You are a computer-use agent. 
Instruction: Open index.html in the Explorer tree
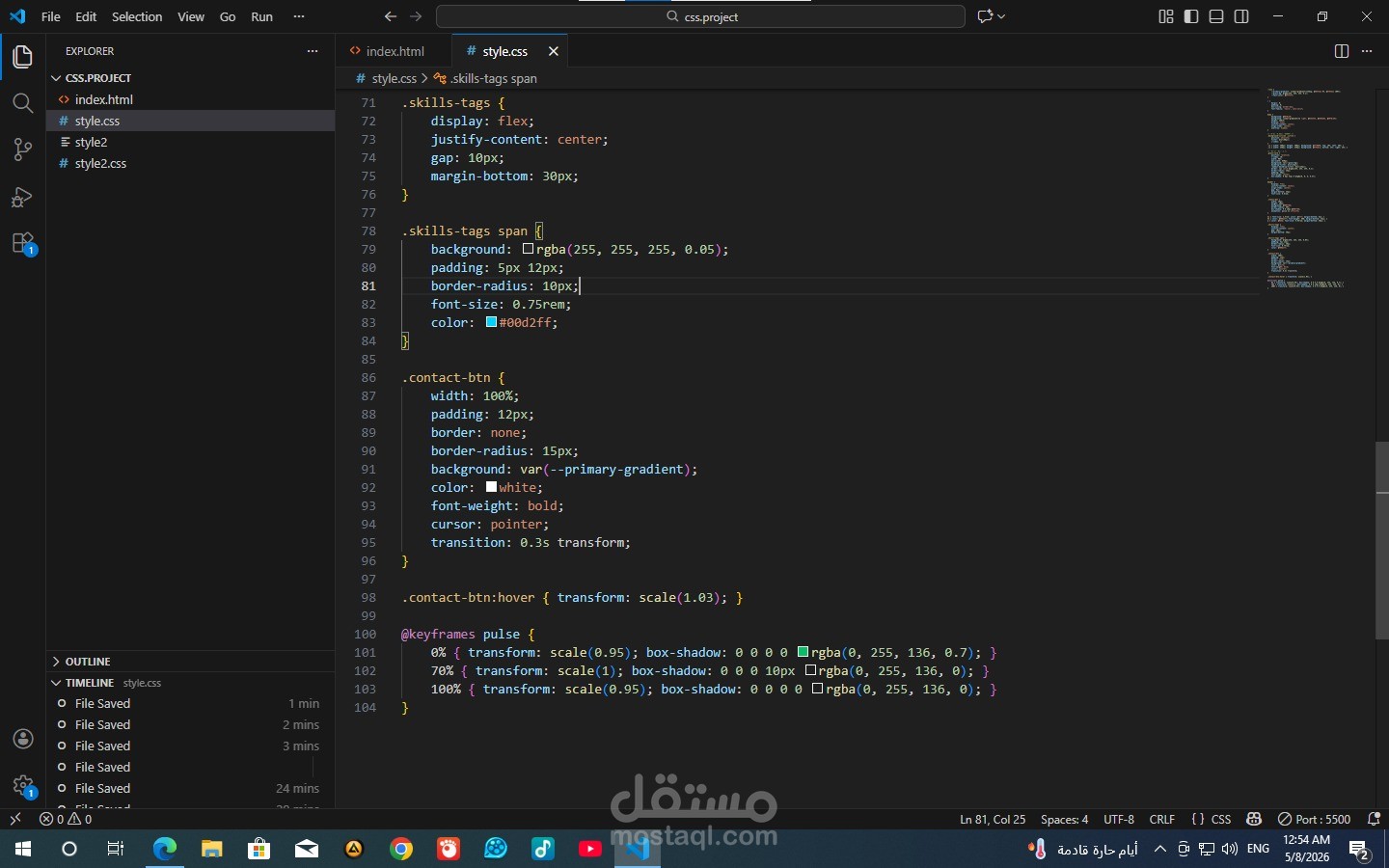tap(191, 99)
